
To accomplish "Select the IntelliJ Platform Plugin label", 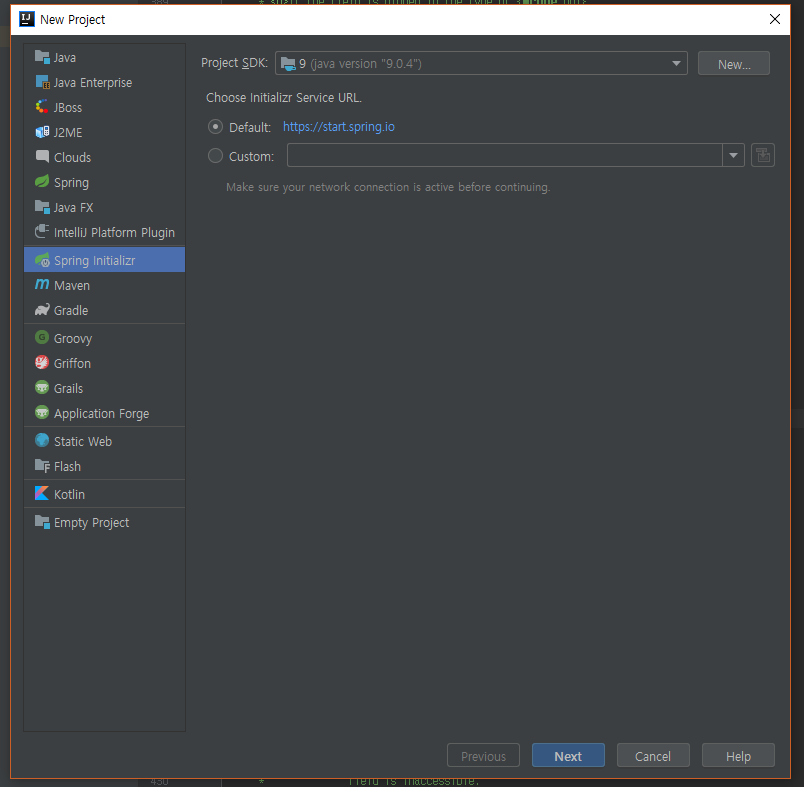I will (114, 233).
